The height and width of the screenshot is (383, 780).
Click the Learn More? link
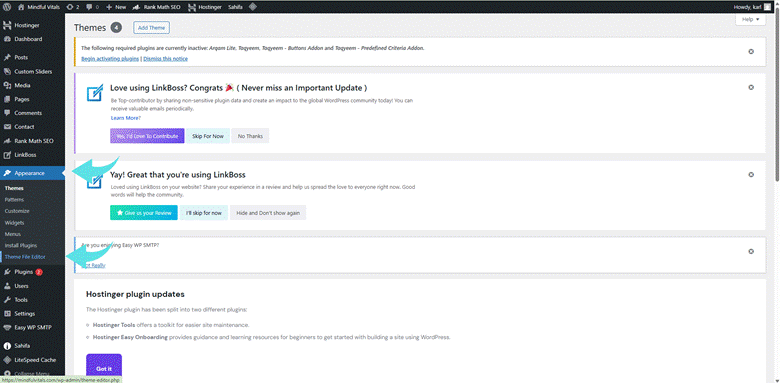[x=125, y=118]
